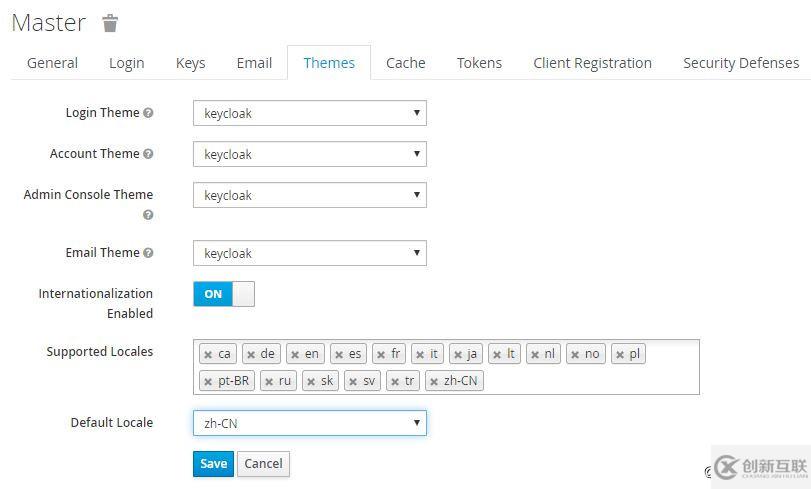Image resolution: width=811 pixels, height=489 pixels.
Task: Click the Login Theme help icon
Action: [148, 113]
